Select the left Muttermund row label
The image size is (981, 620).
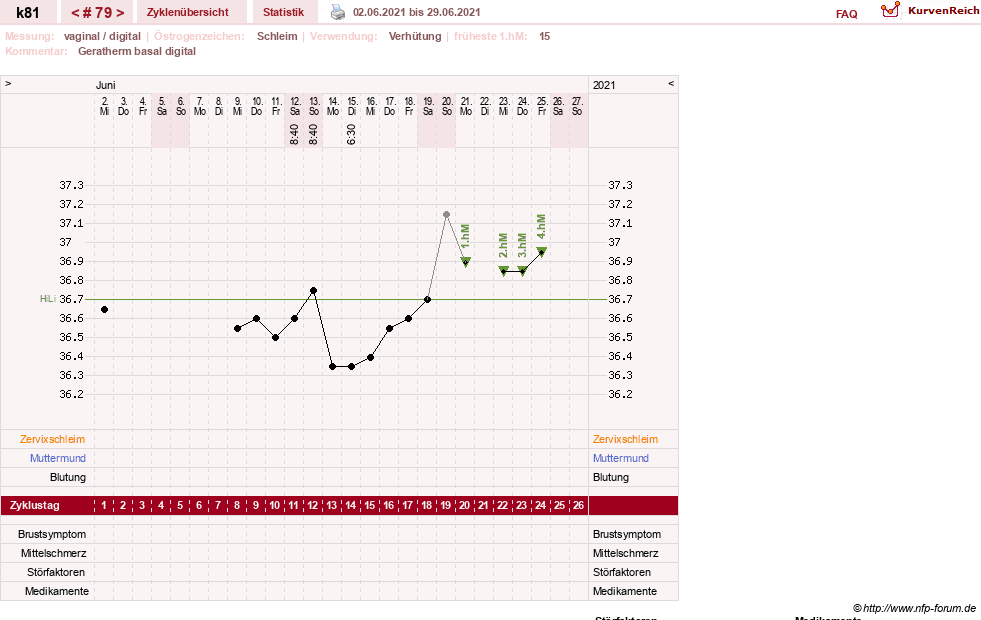(58, 458)
